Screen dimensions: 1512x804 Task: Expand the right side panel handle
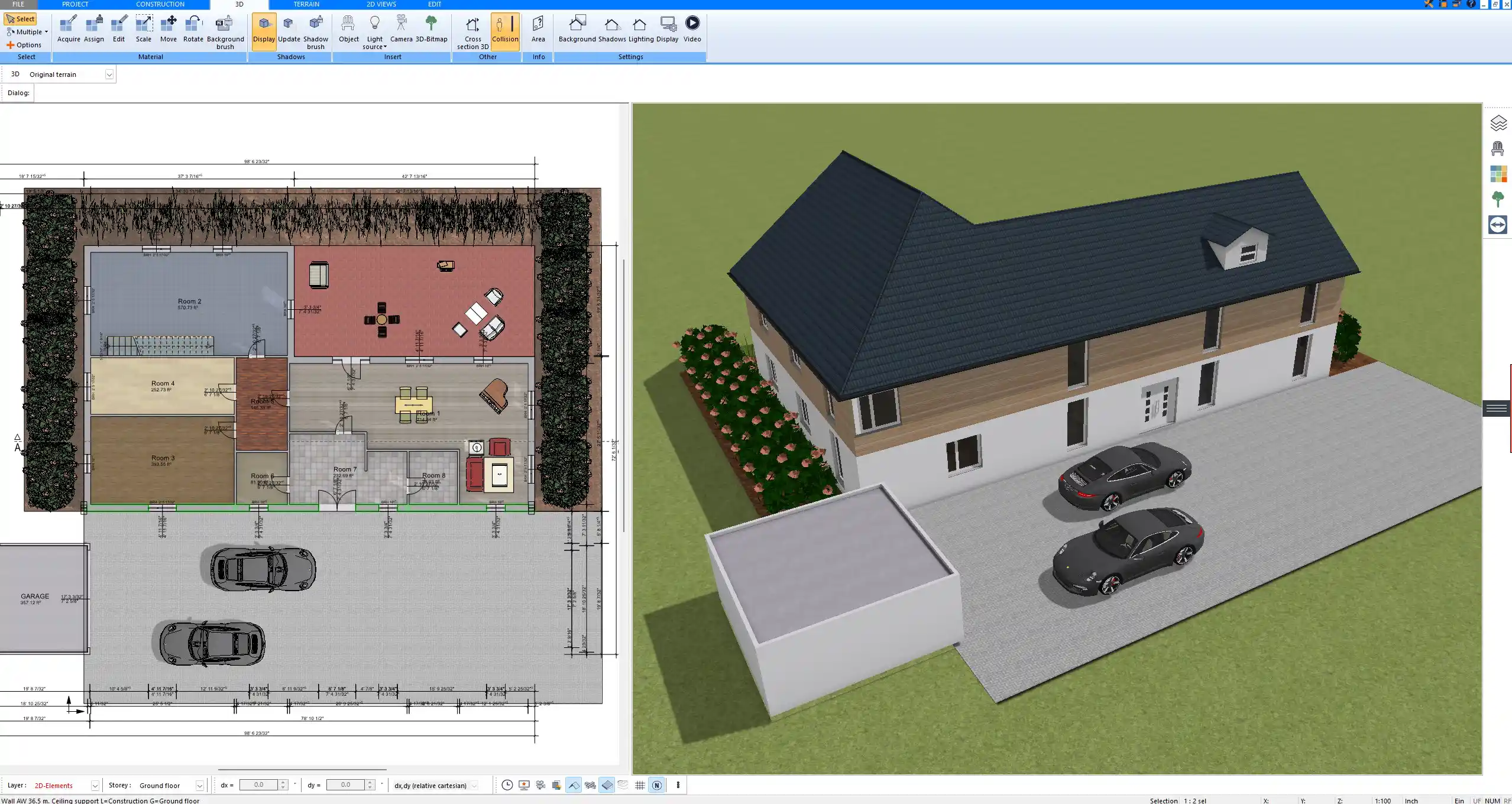[x=1497, y=408]
